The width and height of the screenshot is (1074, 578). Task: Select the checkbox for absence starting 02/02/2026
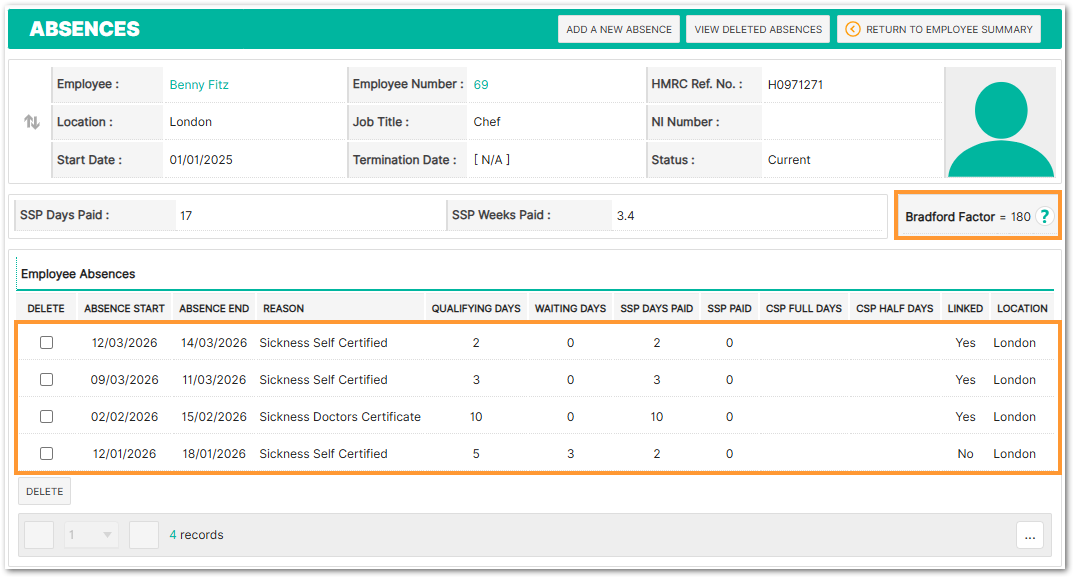click(46, 417)
